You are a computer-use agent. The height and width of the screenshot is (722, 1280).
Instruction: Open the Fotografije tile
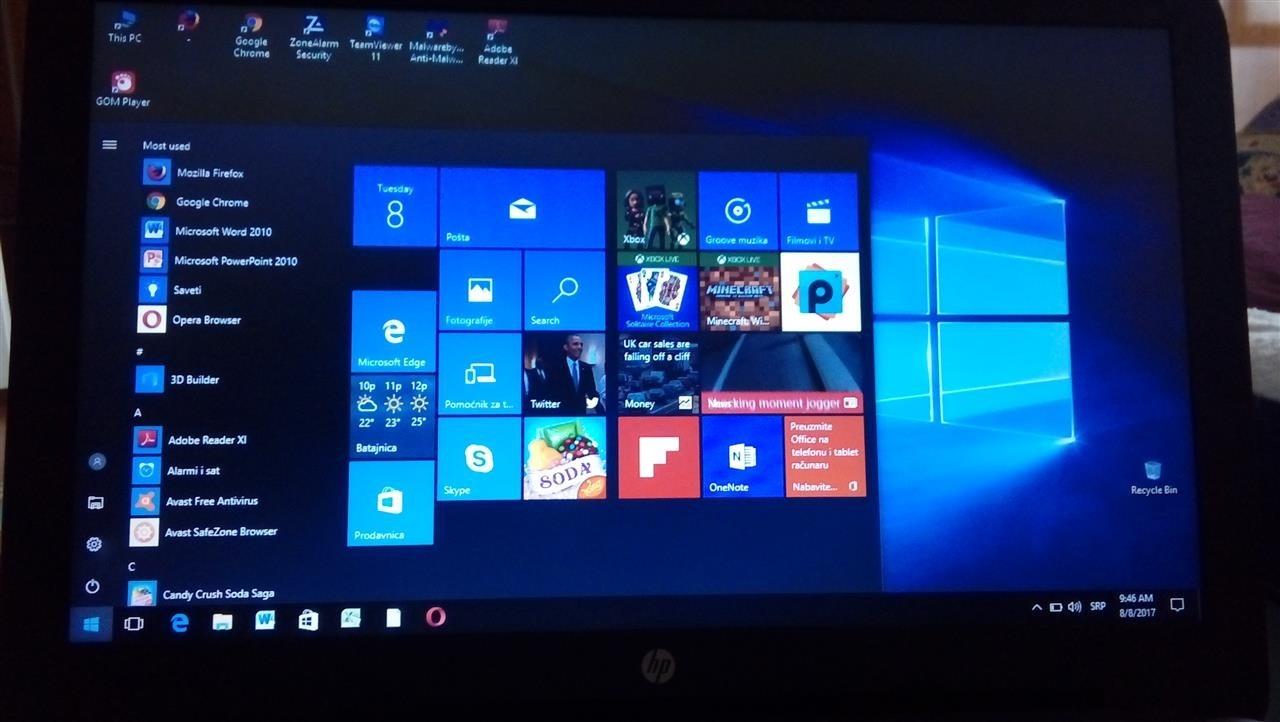(x=480, y=290)
